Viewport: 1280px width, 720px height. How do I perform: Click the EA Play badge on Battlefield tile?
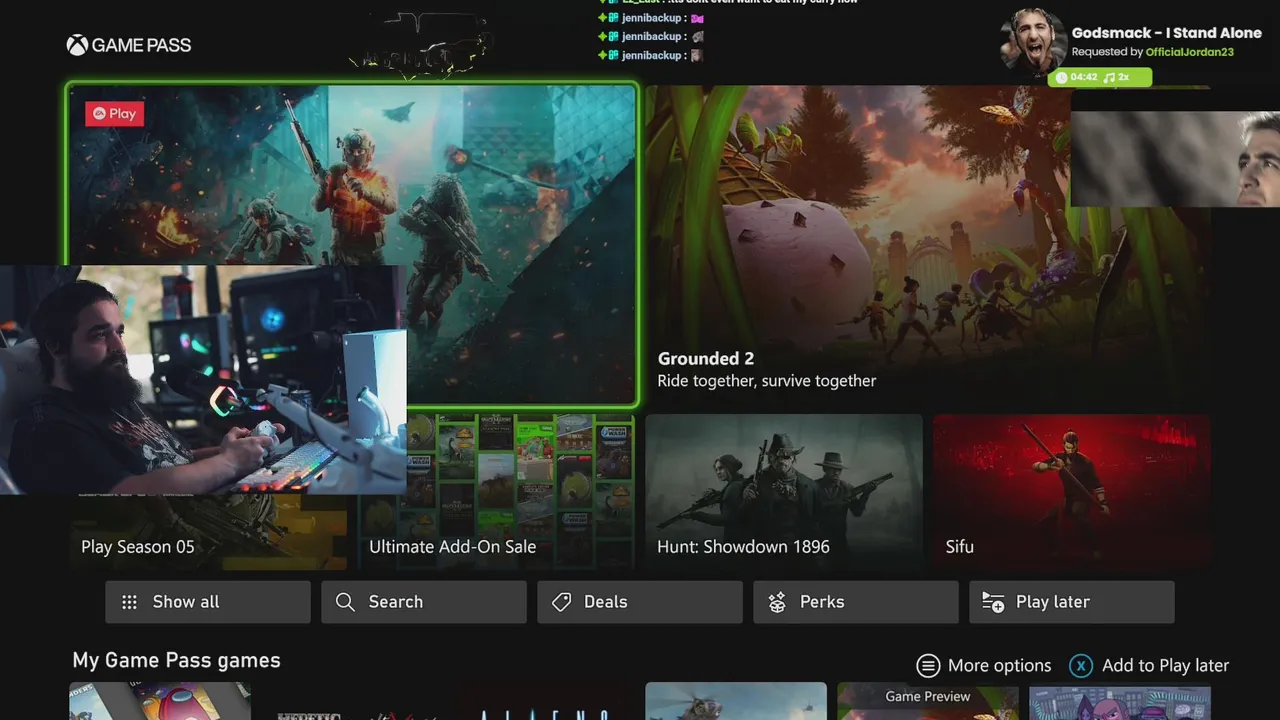click(114, 114)
